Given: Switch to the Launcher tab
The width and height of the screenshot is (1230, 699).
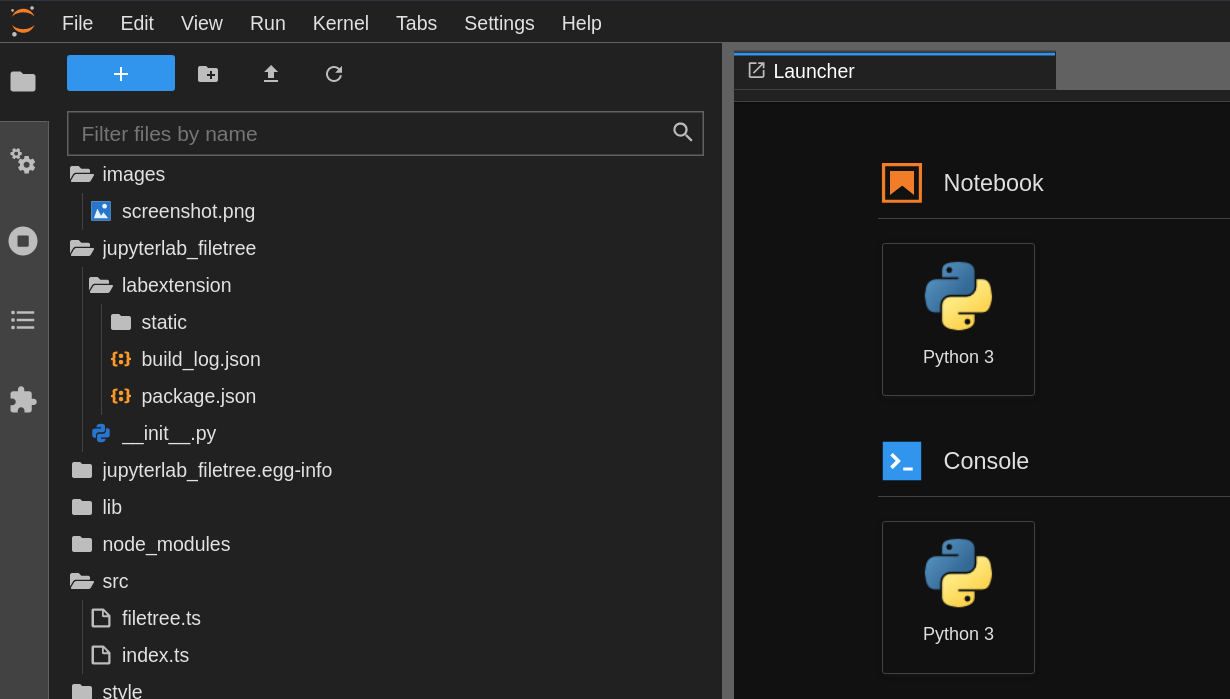Looking at the screenshot, I should click(x=812, y=71).
